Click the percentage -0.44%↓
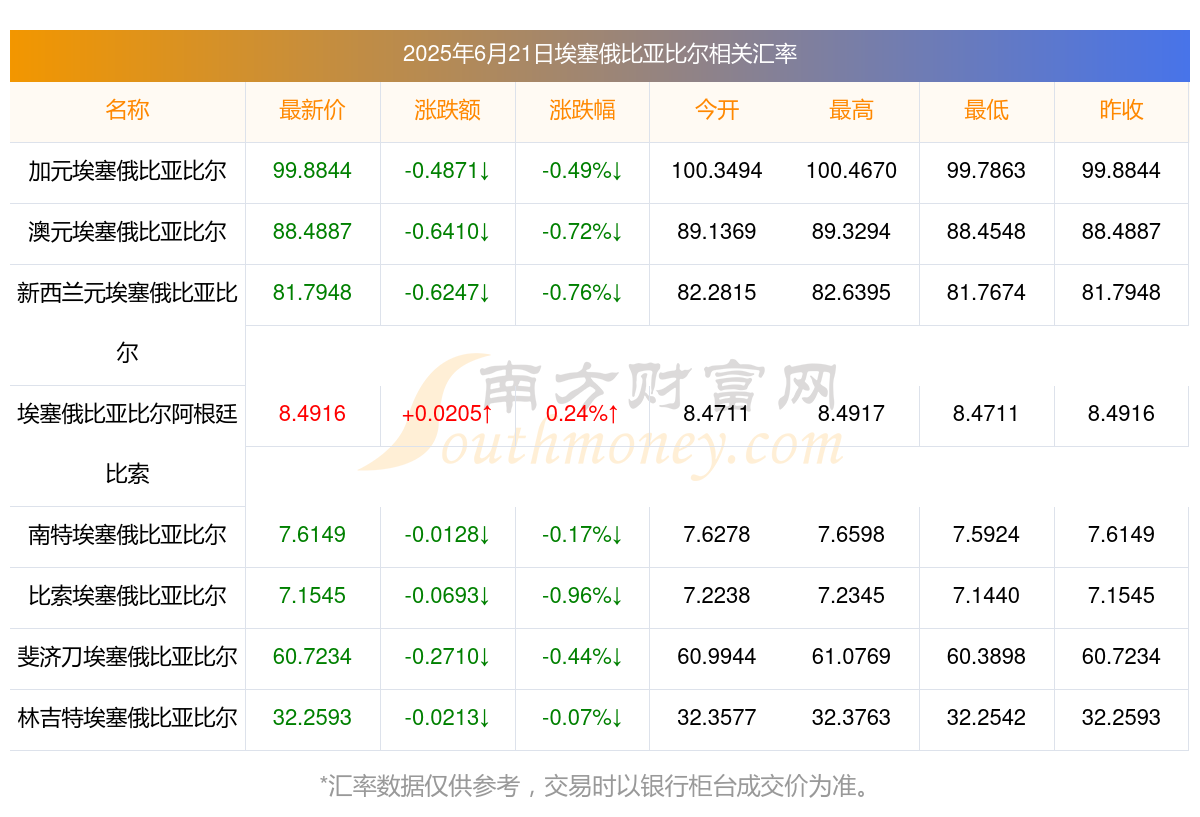Screen dimensions: 1200x817 coord(582,657)
